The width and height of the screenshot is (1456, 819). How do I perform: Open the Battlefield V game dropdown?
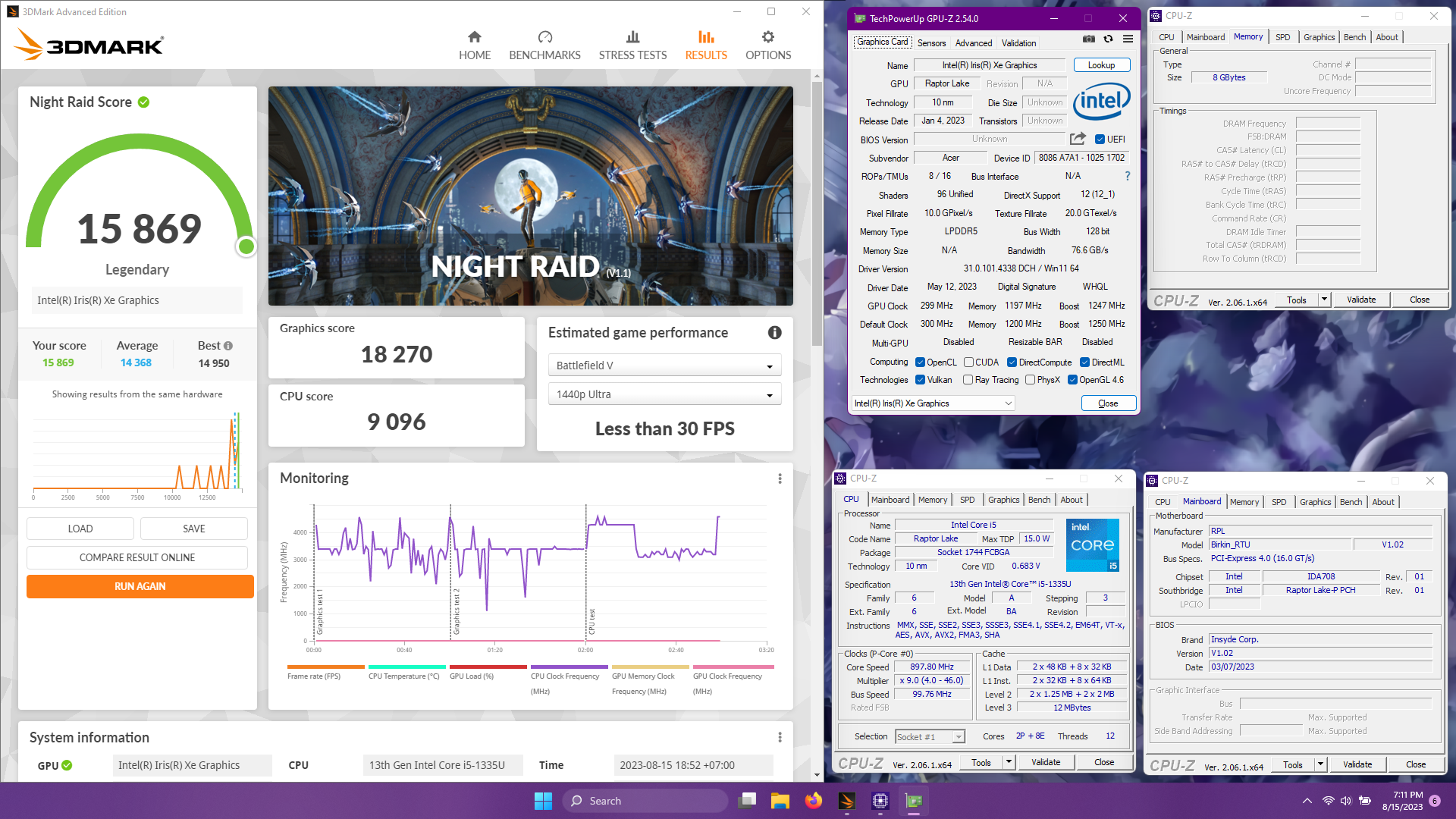coord(664,366)
